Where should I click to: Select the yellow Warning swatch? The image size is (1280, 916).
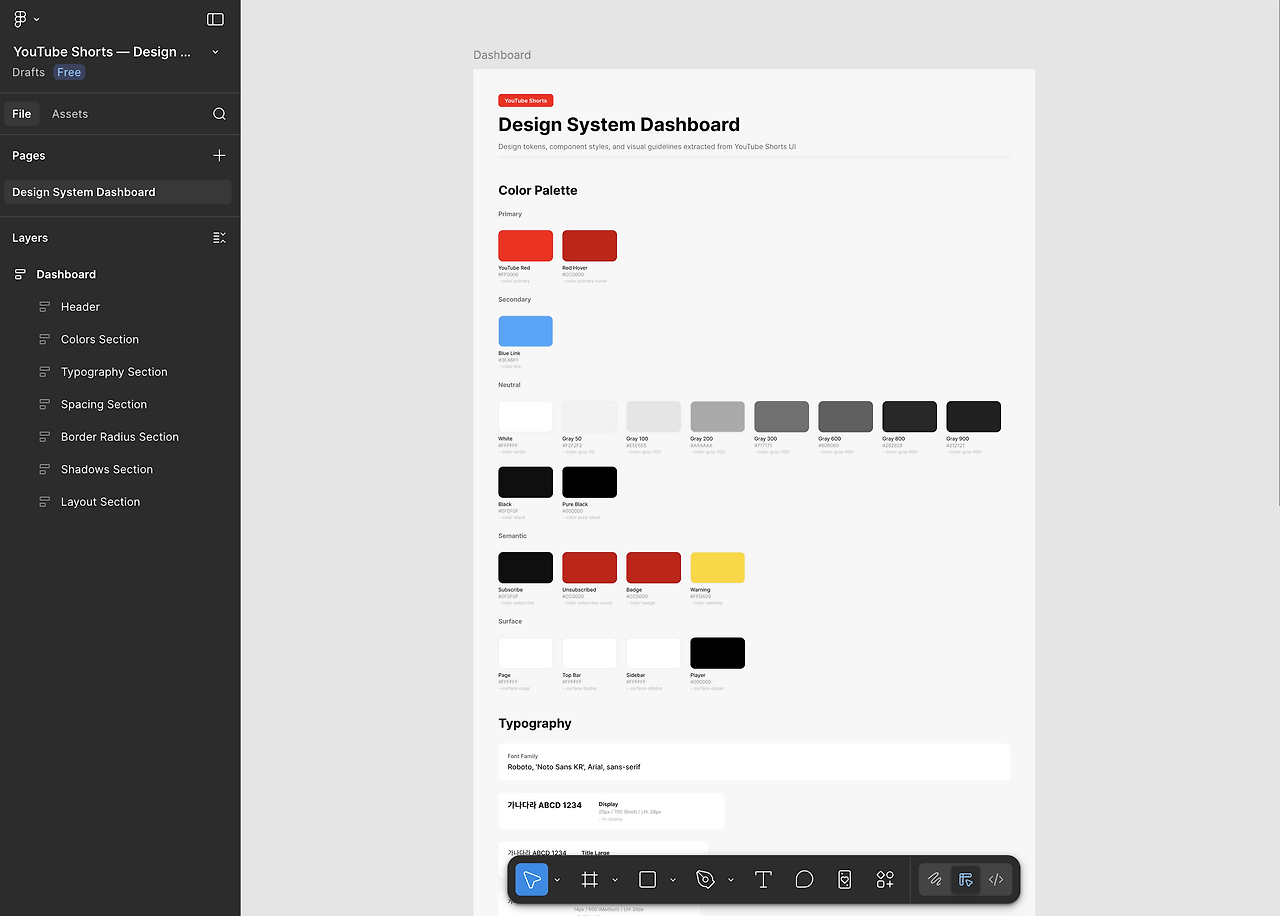click(718, 568)
